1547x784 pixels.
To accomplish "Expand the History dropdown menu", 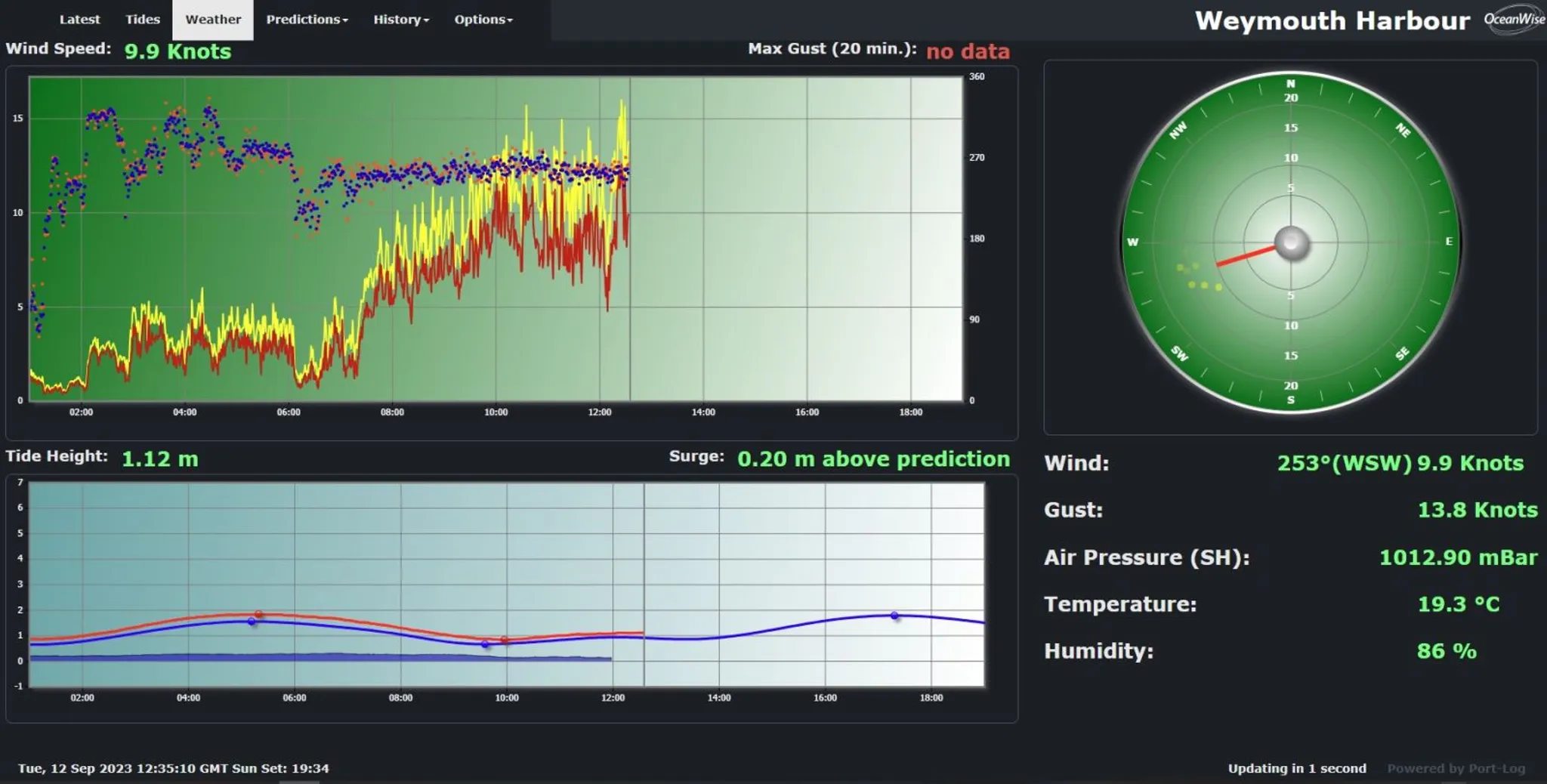I will pos(400,20).
